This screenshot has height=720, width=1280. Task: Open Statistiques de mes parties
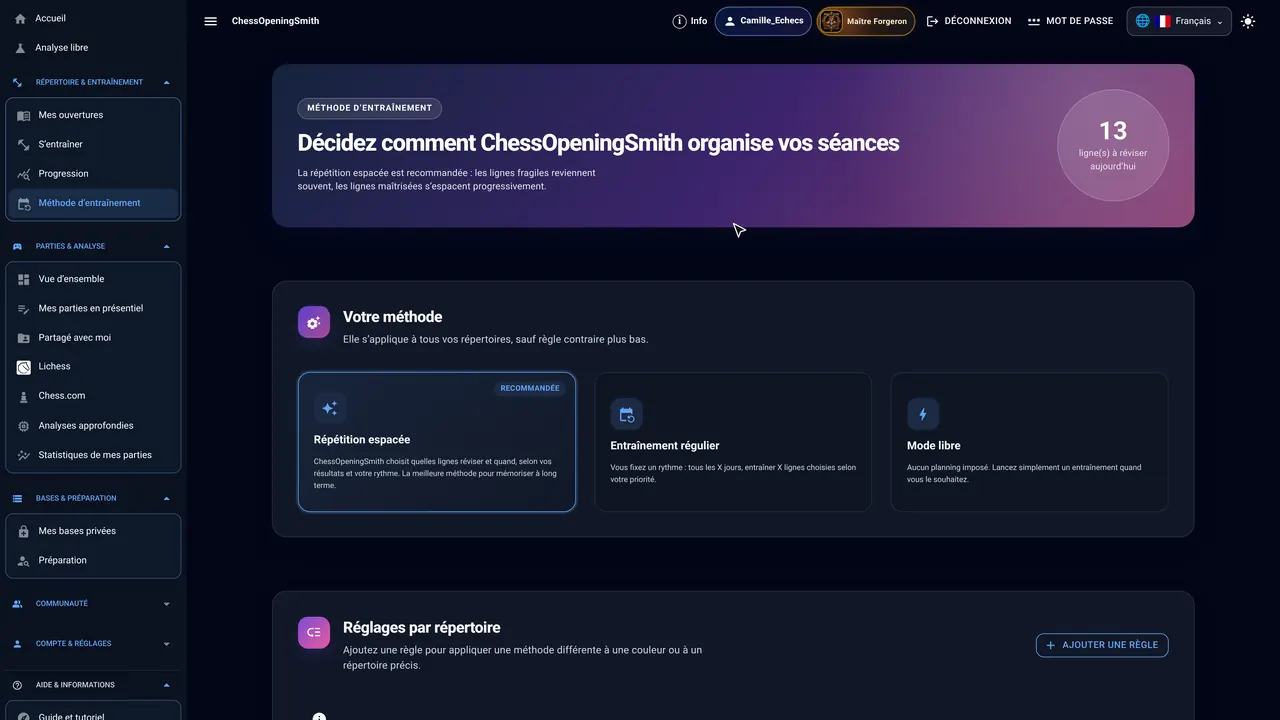coord(93,455)
